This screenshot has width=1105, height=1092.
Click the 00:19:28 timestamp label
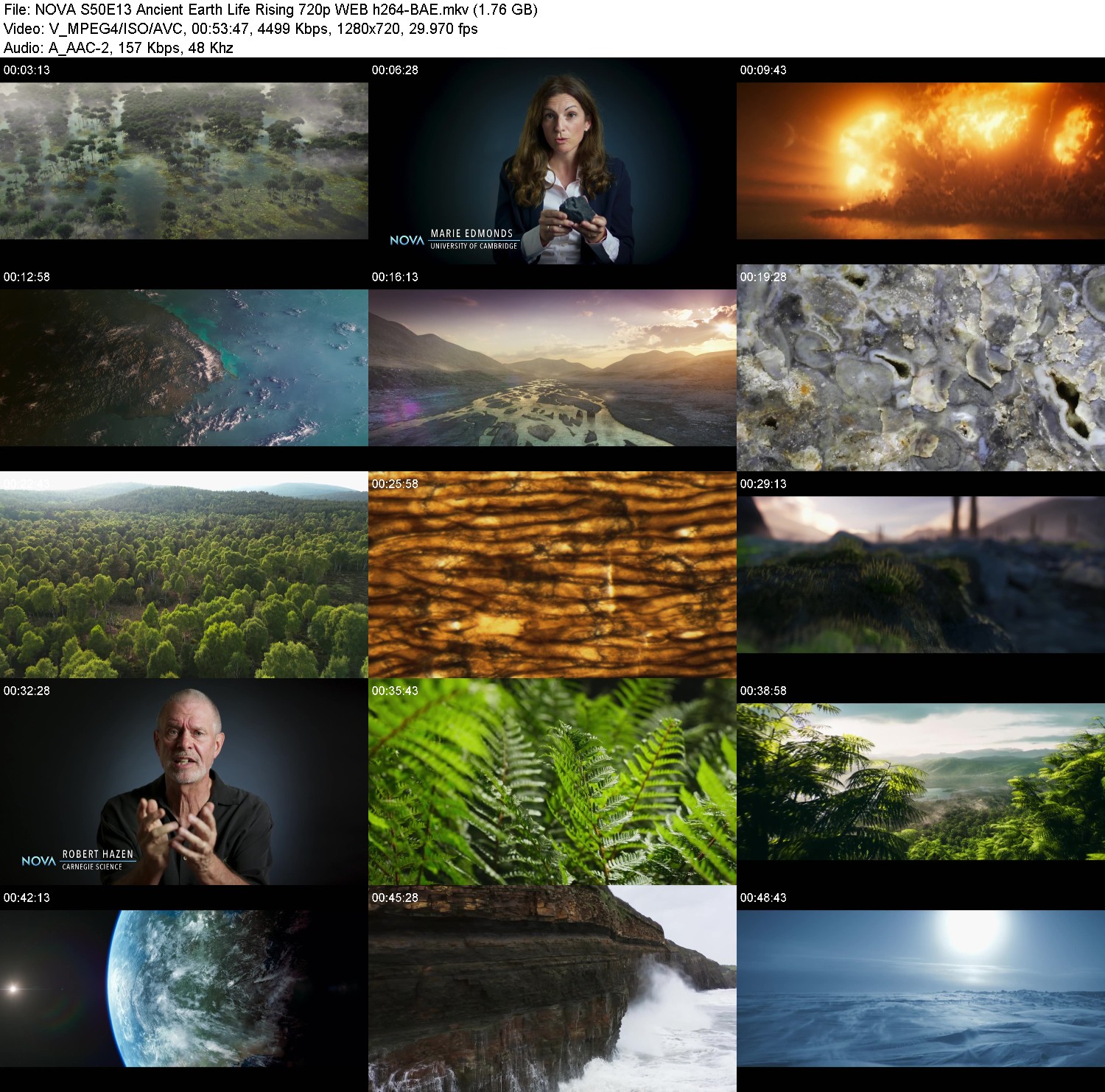point(763,277)
